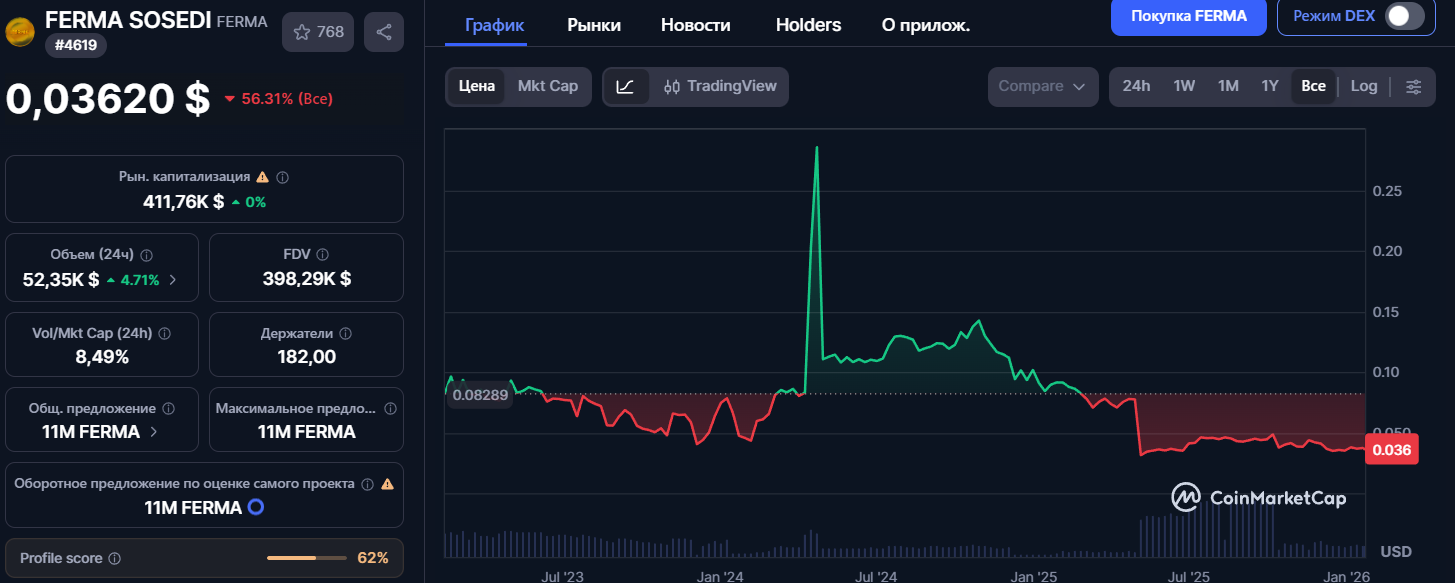Click the Profile score progress bar
This screenshot has width=1455, height=583.
click(306, 558)
